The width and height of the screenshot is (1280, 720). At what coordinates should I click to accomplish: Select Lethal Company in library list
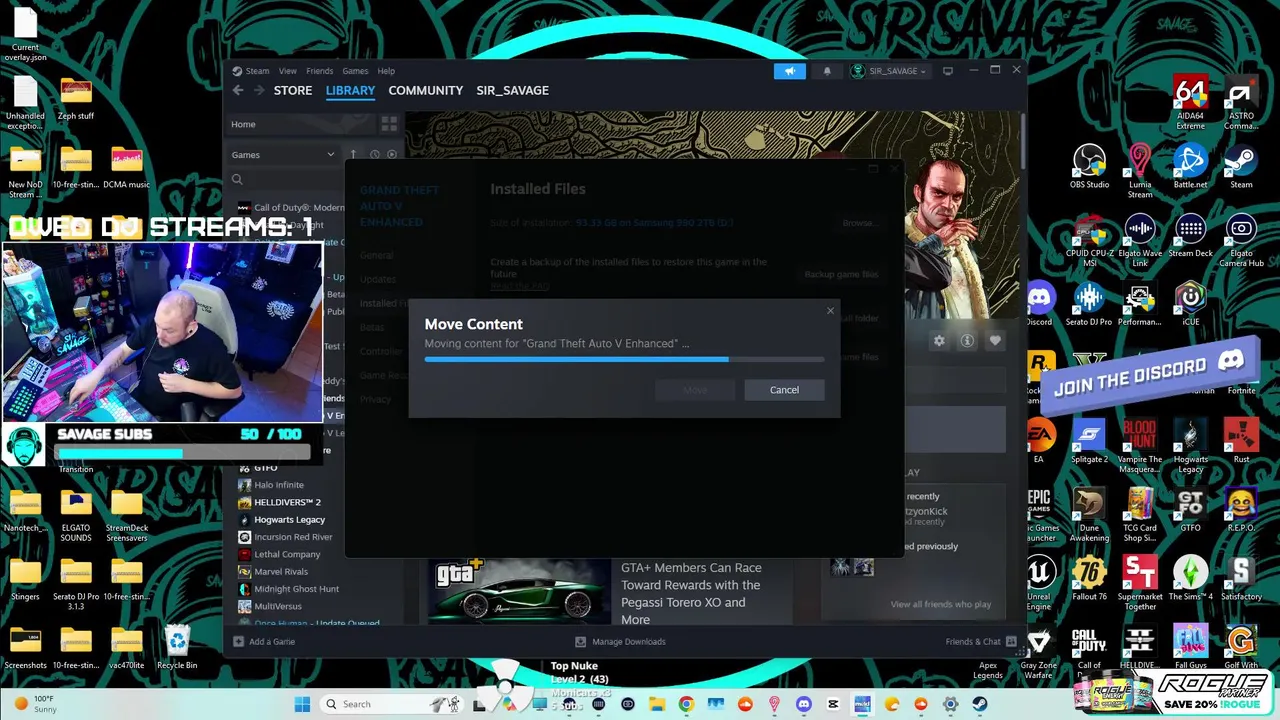coord(286,554)
